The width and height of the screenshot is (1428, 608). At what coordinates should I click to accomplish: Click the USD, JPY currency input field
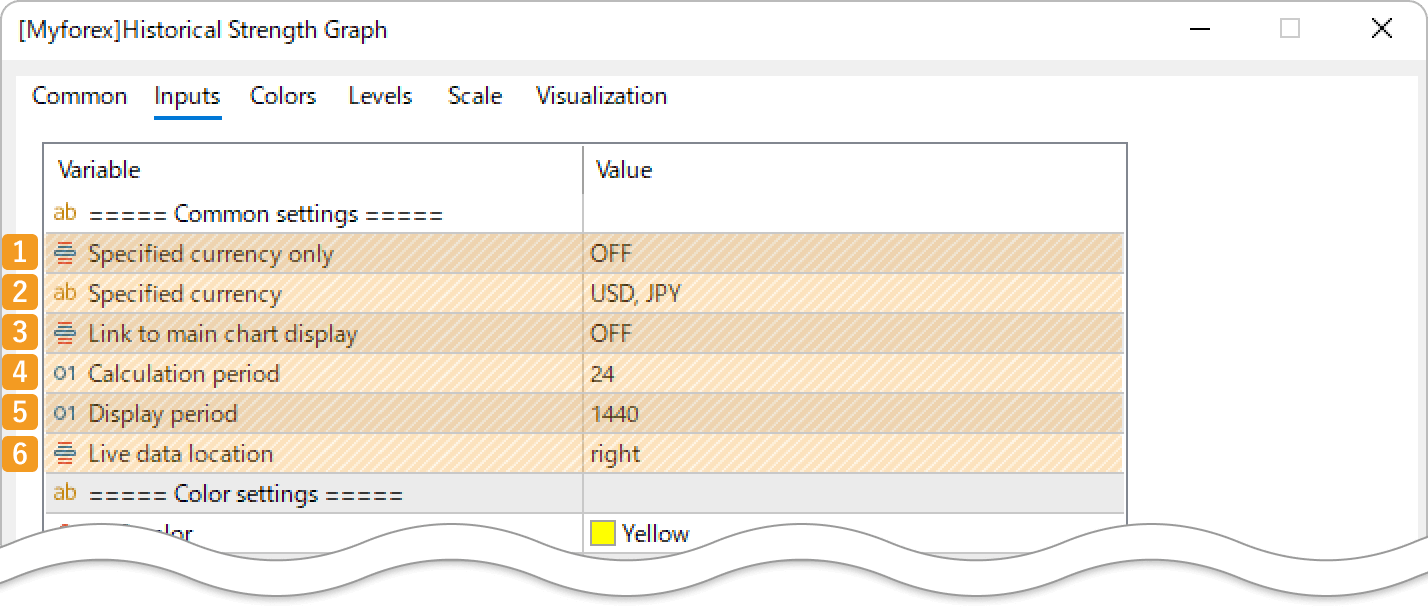pos(700,293)
